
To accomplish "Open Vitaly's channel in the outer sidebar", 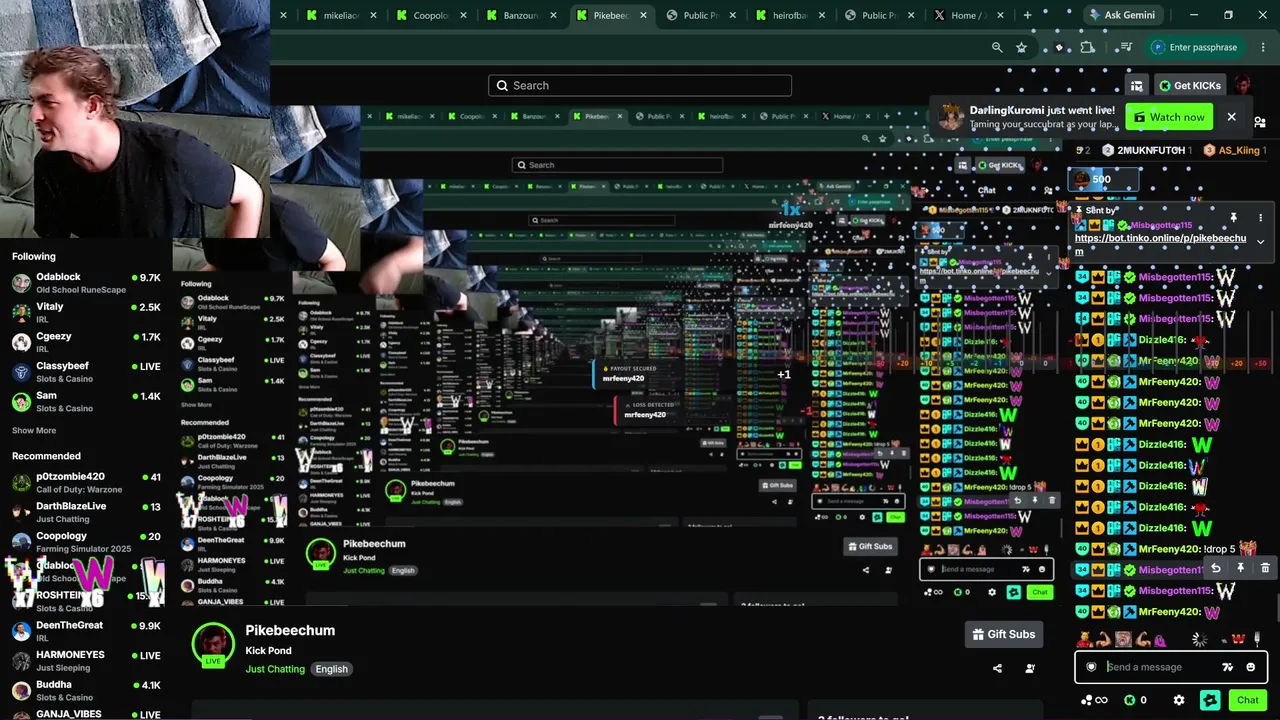I will 86,312.
